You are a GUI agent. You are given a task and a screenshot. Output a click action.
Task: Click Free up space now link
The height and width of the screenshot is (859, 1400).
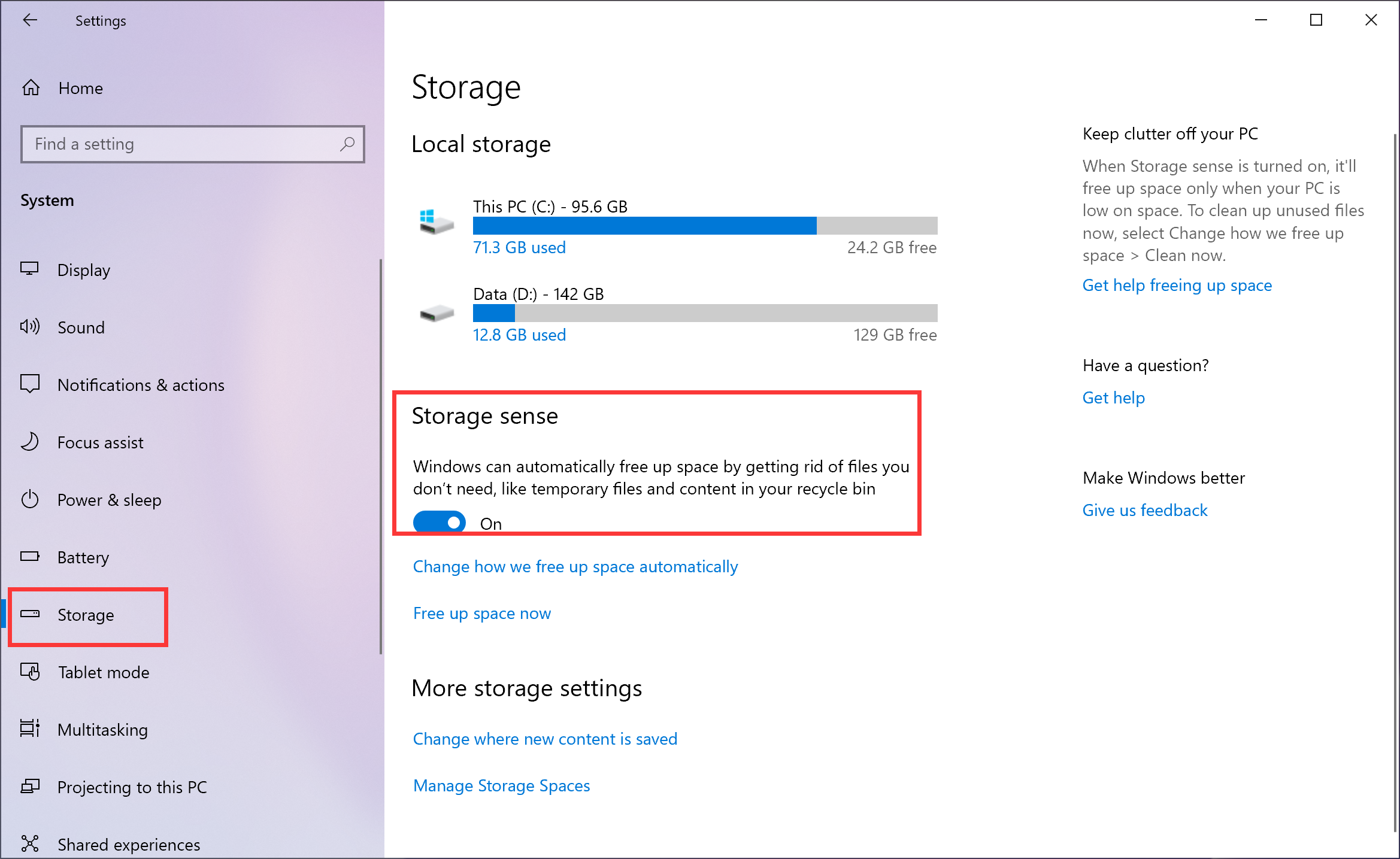[x=481, y=613]
